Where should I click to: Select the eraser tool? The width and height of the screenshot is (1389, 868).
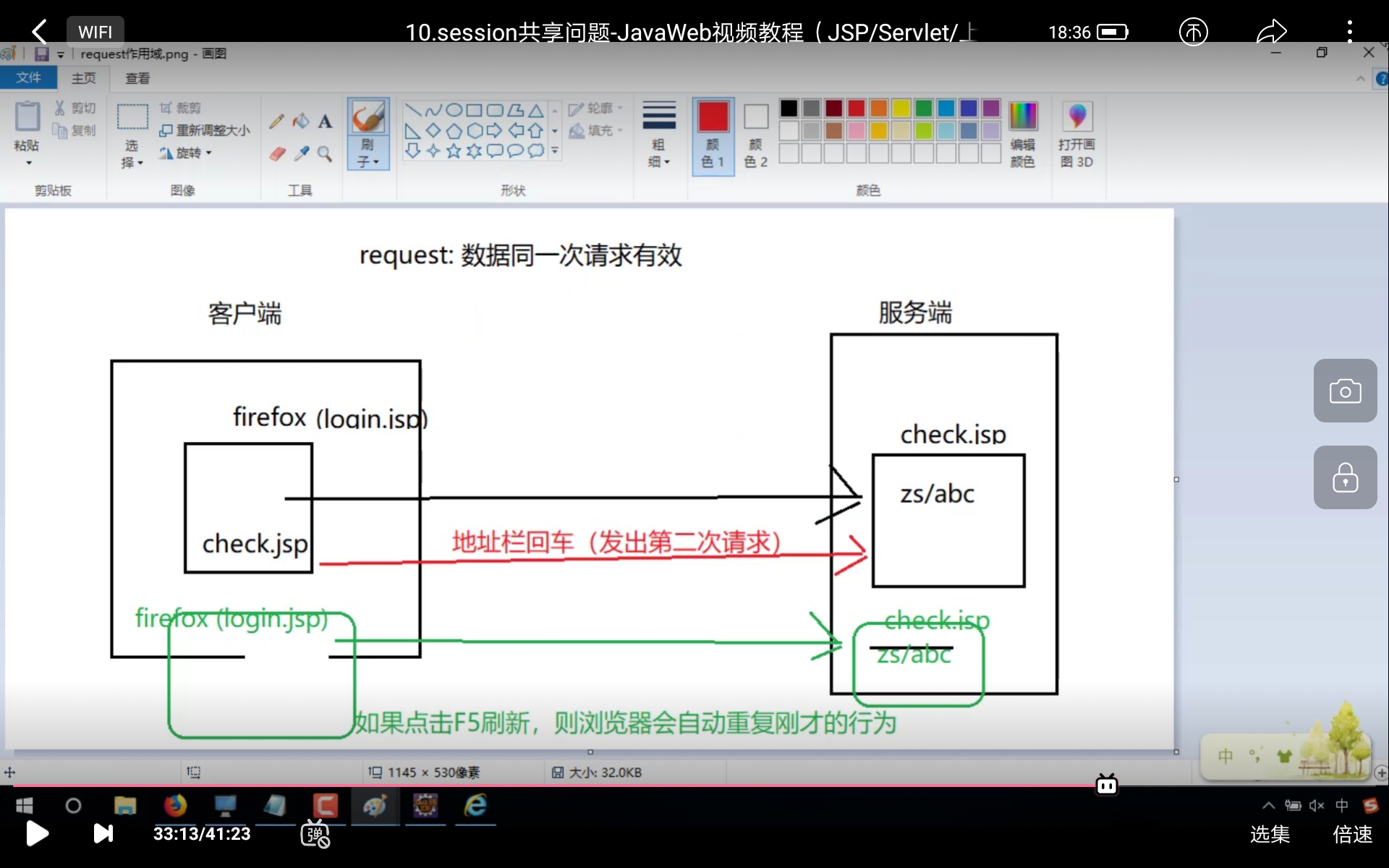tap(277, 154)
